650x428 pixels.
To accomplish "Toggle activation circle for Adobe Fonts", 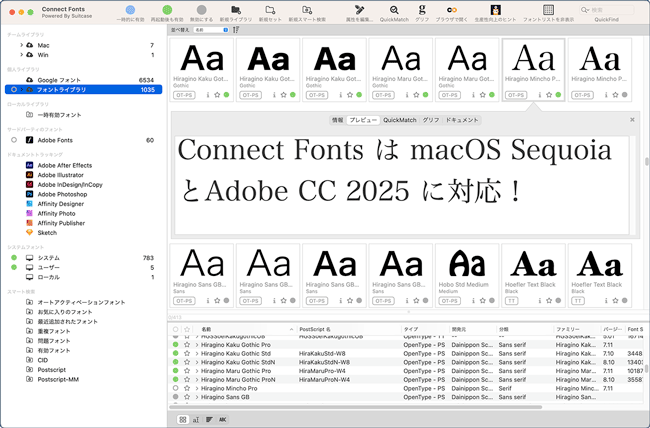I will coord(14,140).
